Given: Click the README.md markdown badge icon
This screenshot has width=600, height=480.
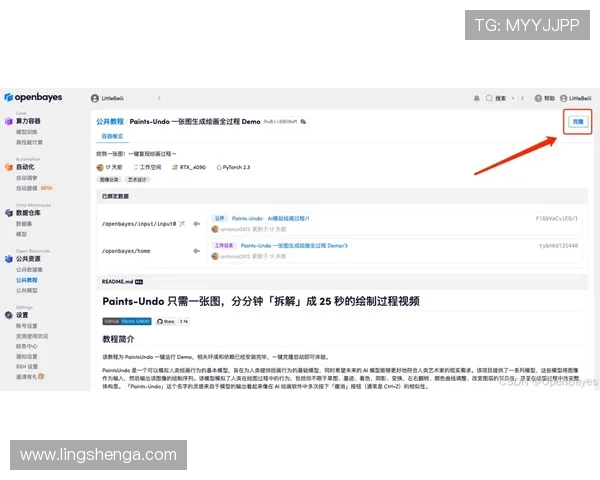Looking at the screenshot, I should pos(139,282).
